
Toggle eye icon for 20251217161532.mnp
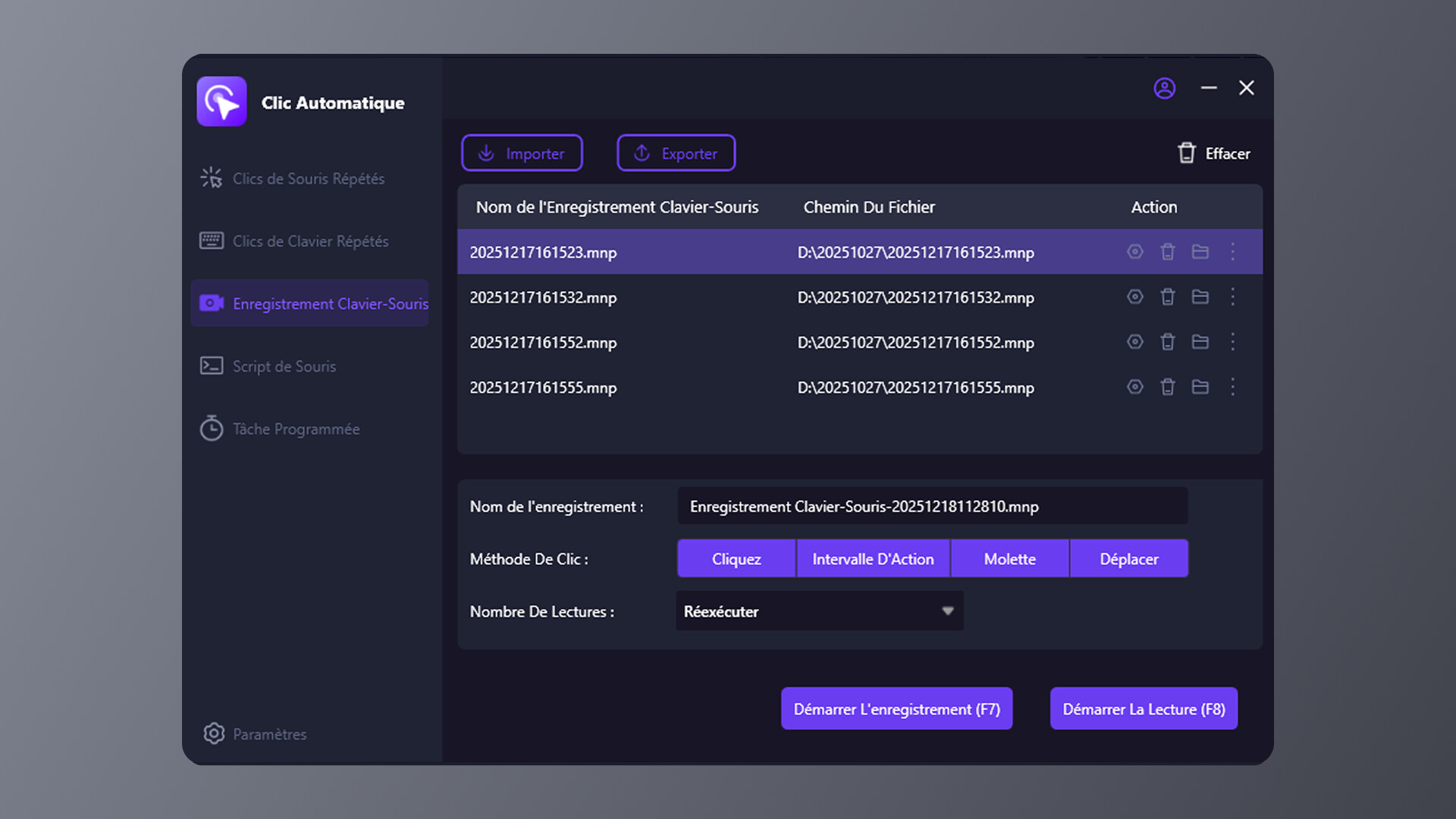coord(1134,297)
